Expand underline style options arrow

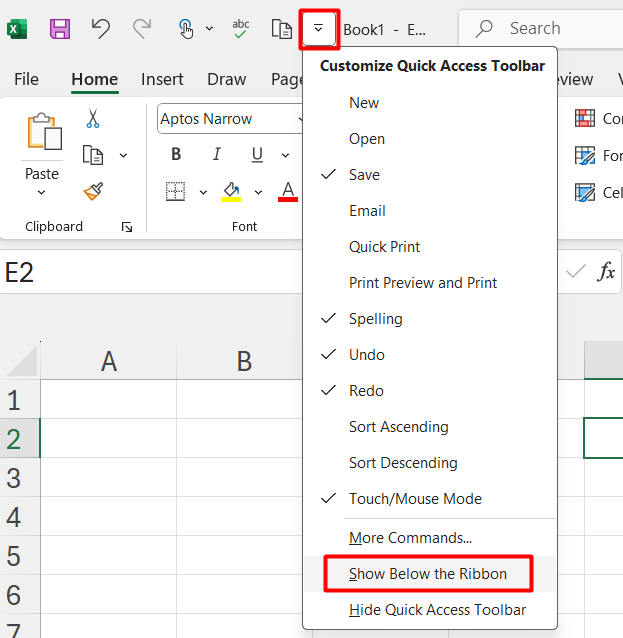coord(285,155)
